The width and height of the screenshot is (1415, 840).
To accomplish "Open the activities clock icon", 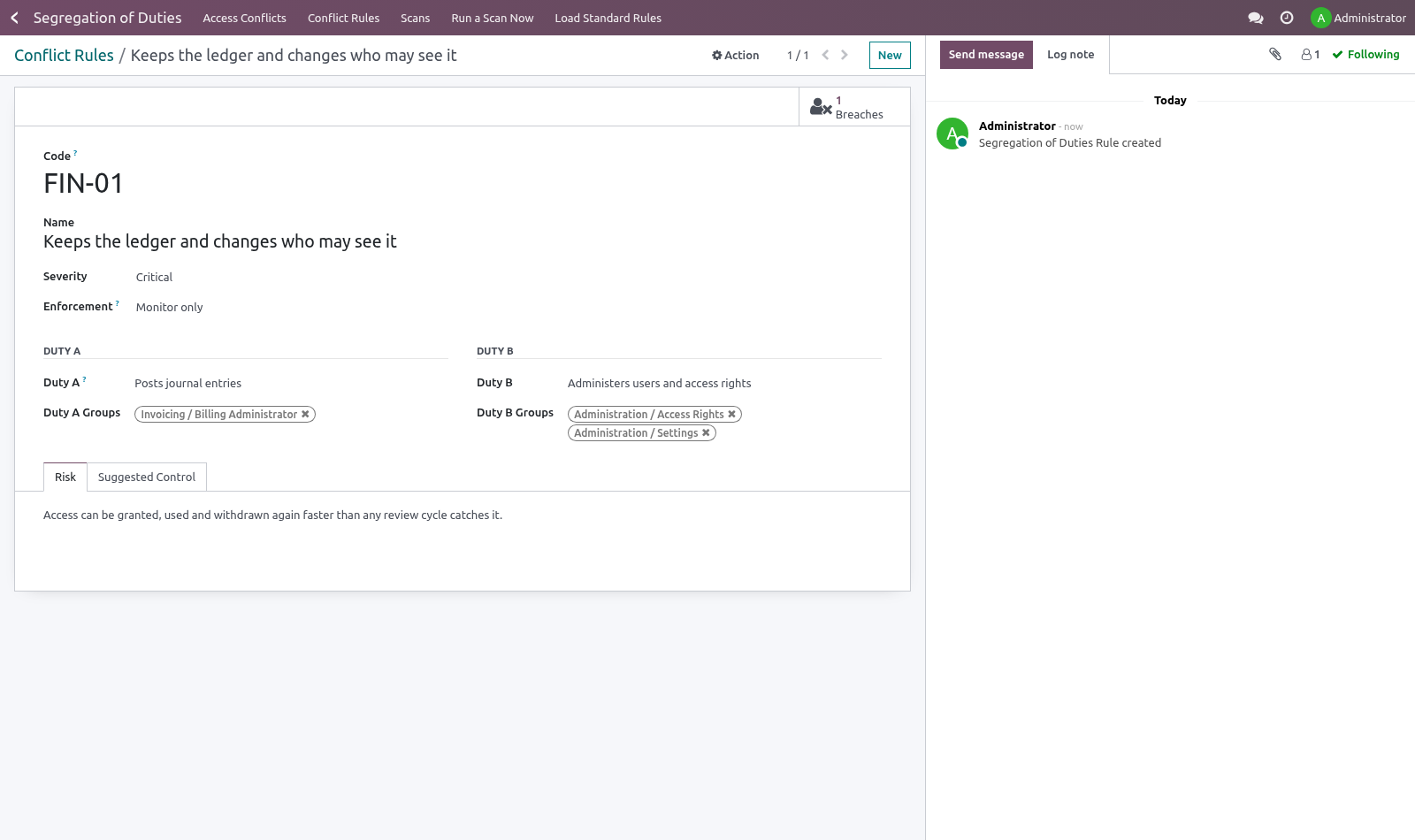I will point(1287,18).
